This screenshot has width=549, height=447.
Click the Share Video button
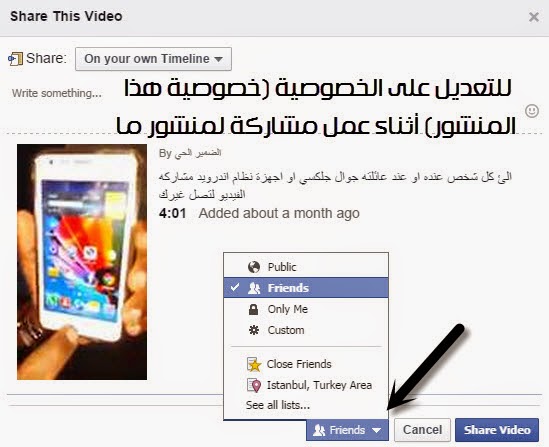pyautogui.click(x=497, y=430)
